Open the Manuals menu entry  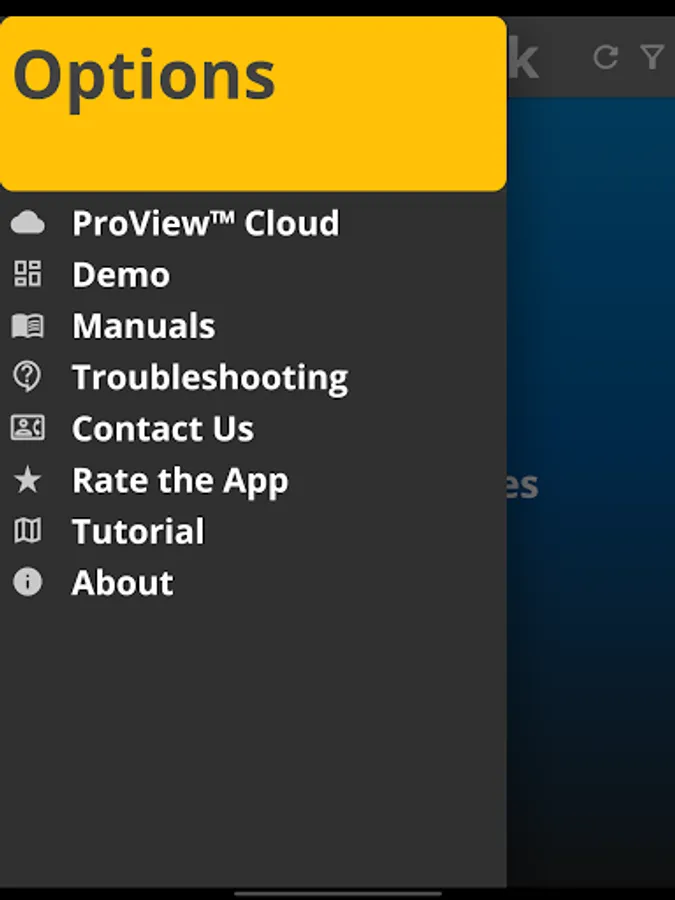253,325
